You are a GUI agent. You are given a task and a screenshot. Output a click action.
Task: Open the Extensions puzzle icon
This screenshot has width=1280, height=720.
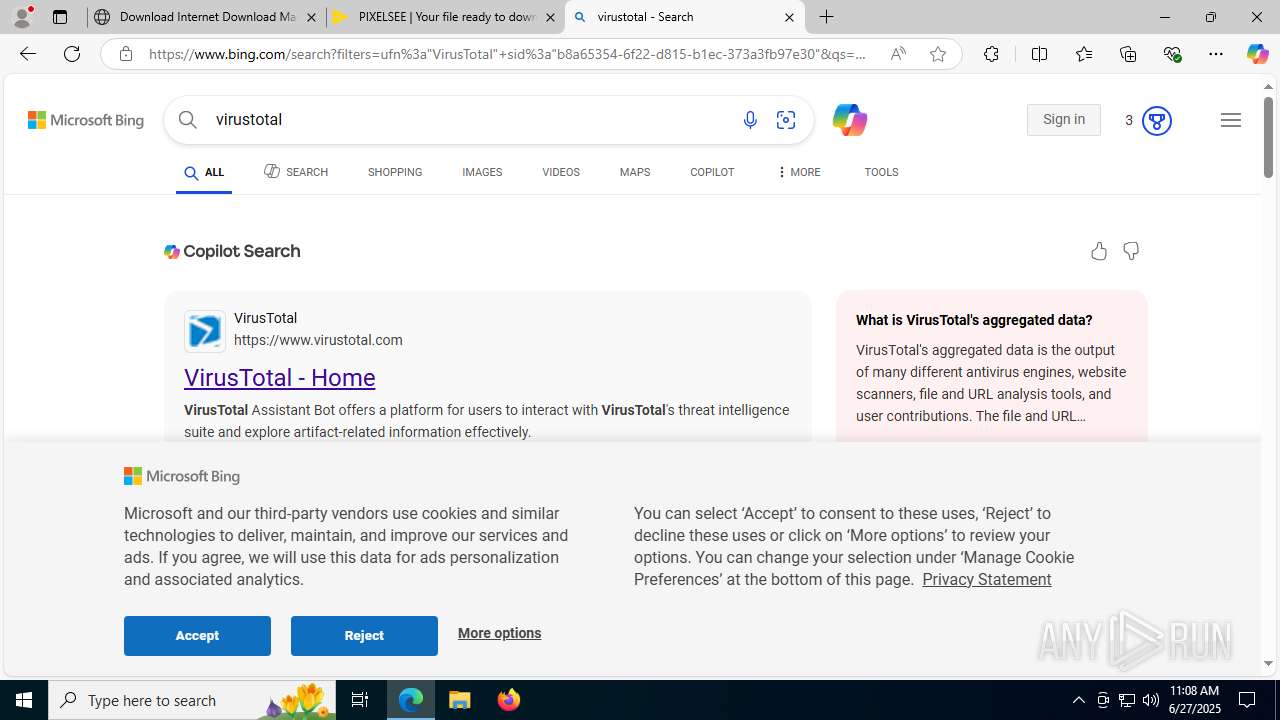(991, 54)
